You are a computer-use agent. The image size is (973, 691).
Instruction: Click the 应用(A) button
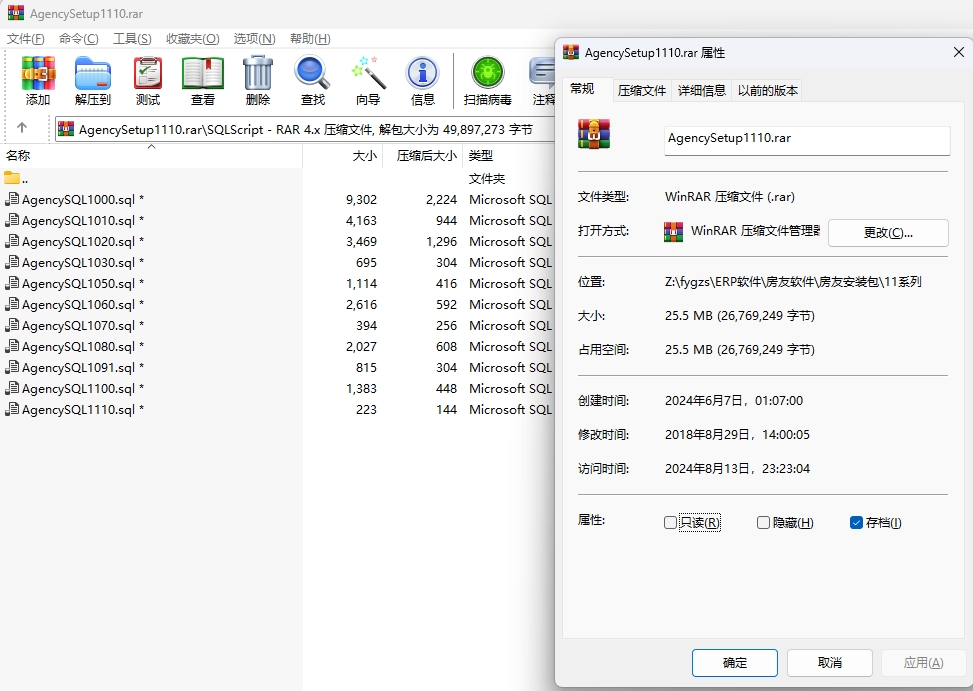(923, 663)
